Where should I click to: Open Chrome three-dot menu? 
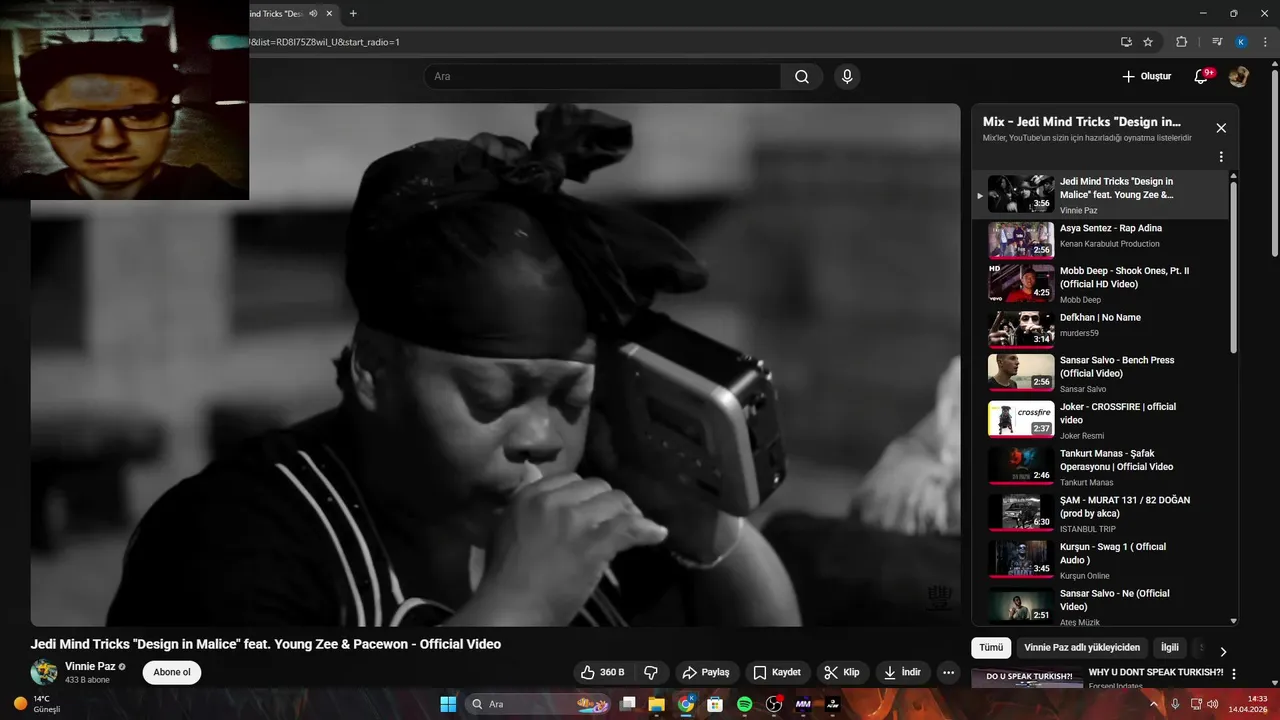click(1265, 42)
